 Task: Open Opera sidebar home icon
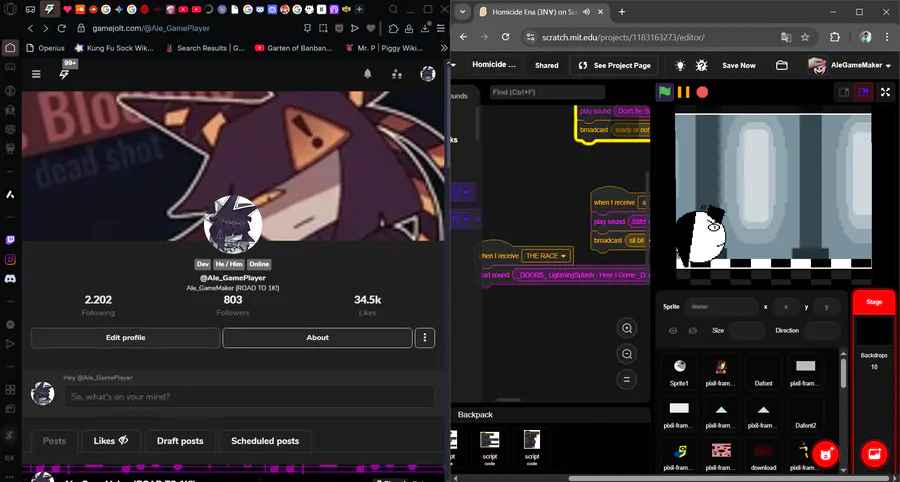click(10, 48)
